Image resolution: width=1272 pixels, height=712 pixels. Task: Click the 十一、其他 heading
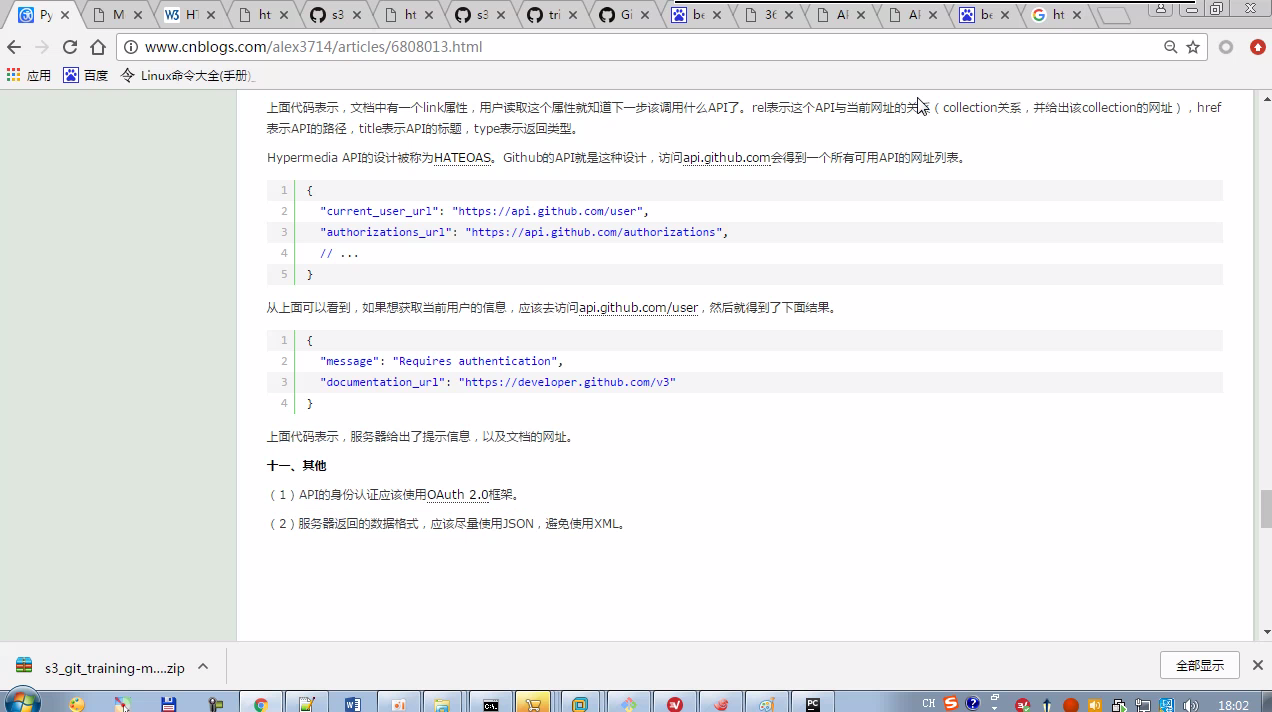pos(296,465)
